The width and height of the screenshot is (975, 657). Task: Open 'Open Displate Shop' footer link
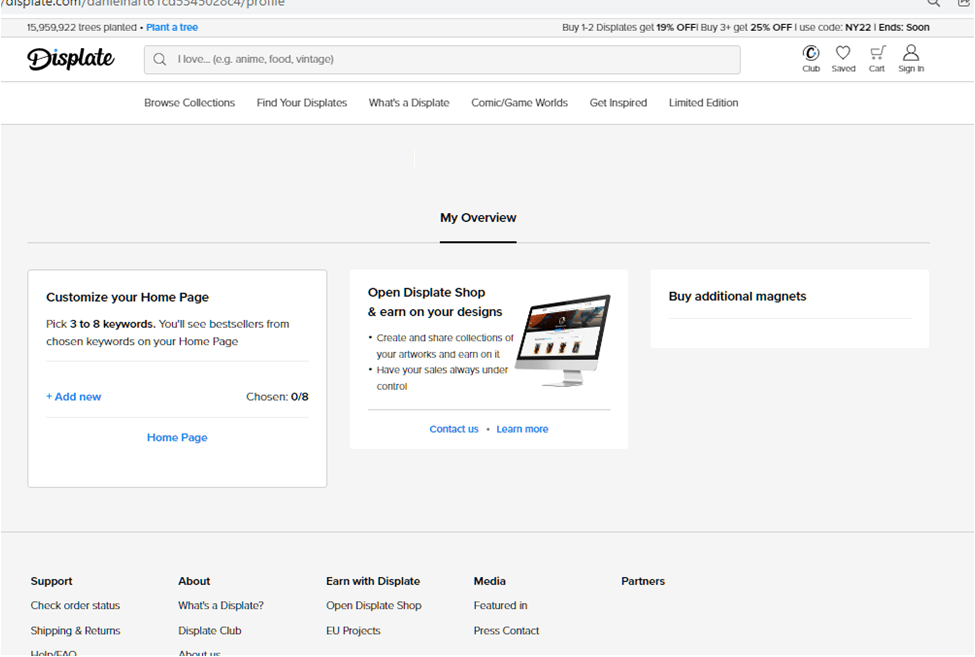coord(374,605)
